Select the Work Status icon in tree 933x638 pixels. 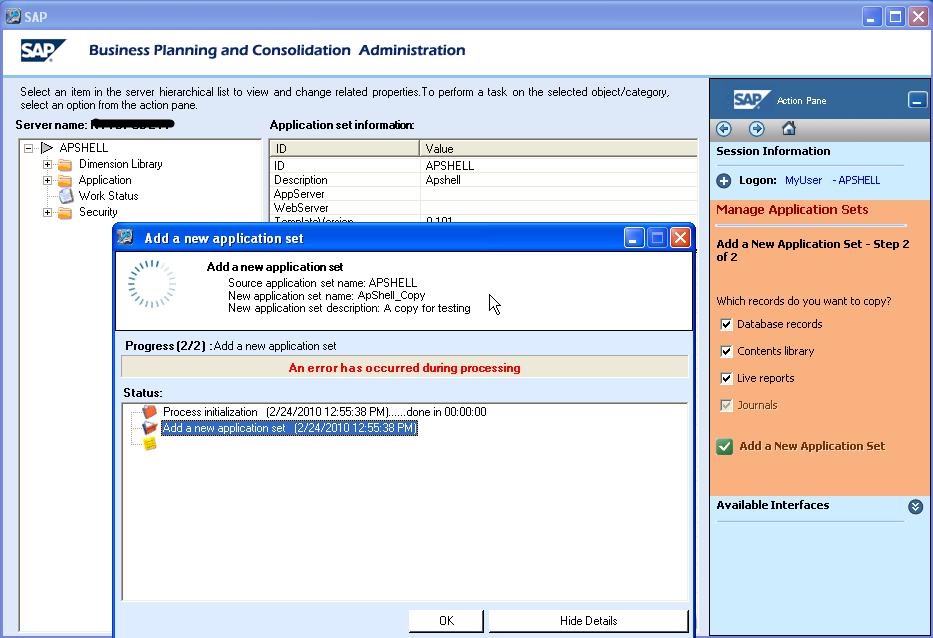[65, 196]
